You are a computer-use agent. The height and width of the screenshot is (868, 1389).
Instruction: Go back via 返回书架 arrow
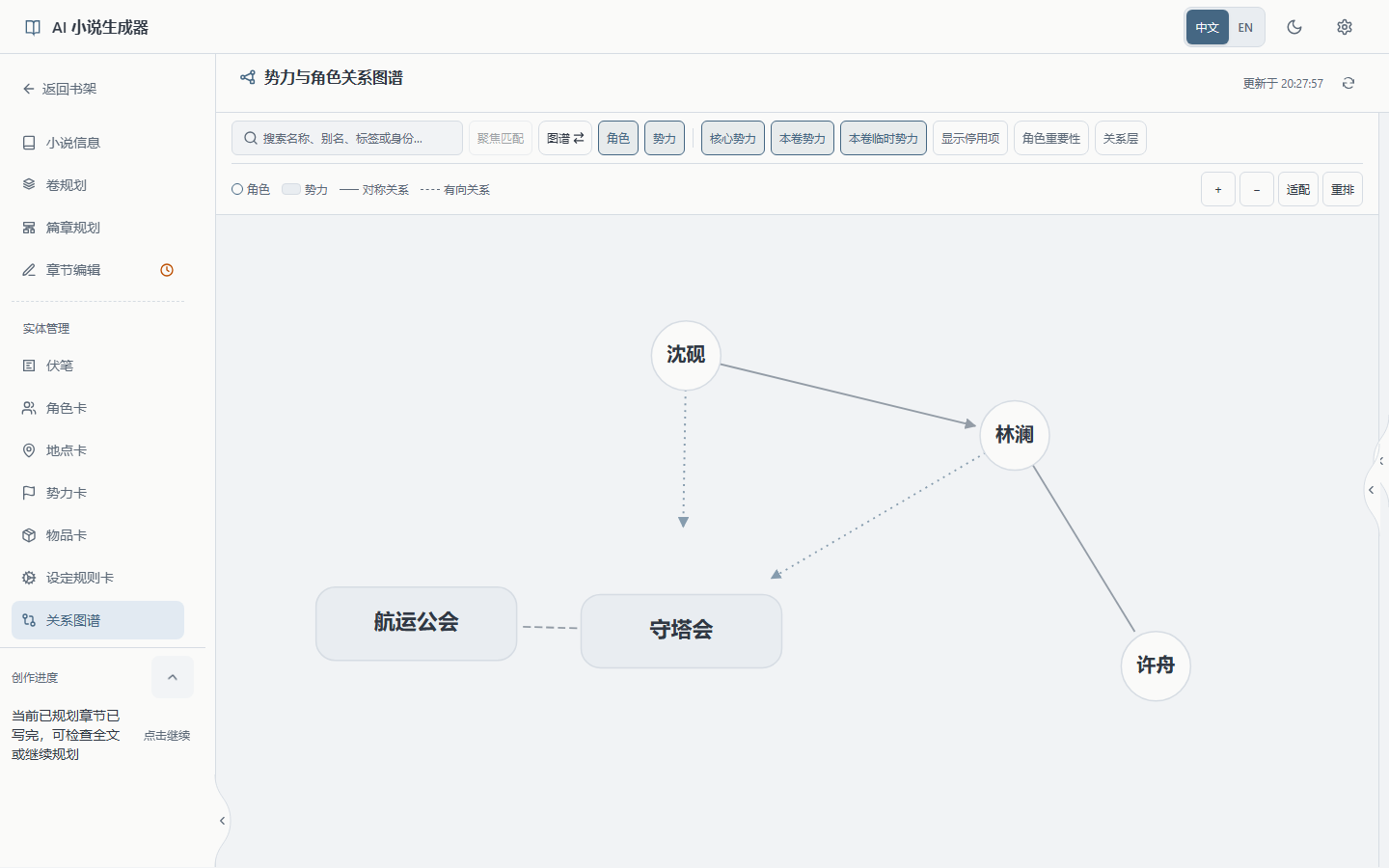(x=59, y=89)
